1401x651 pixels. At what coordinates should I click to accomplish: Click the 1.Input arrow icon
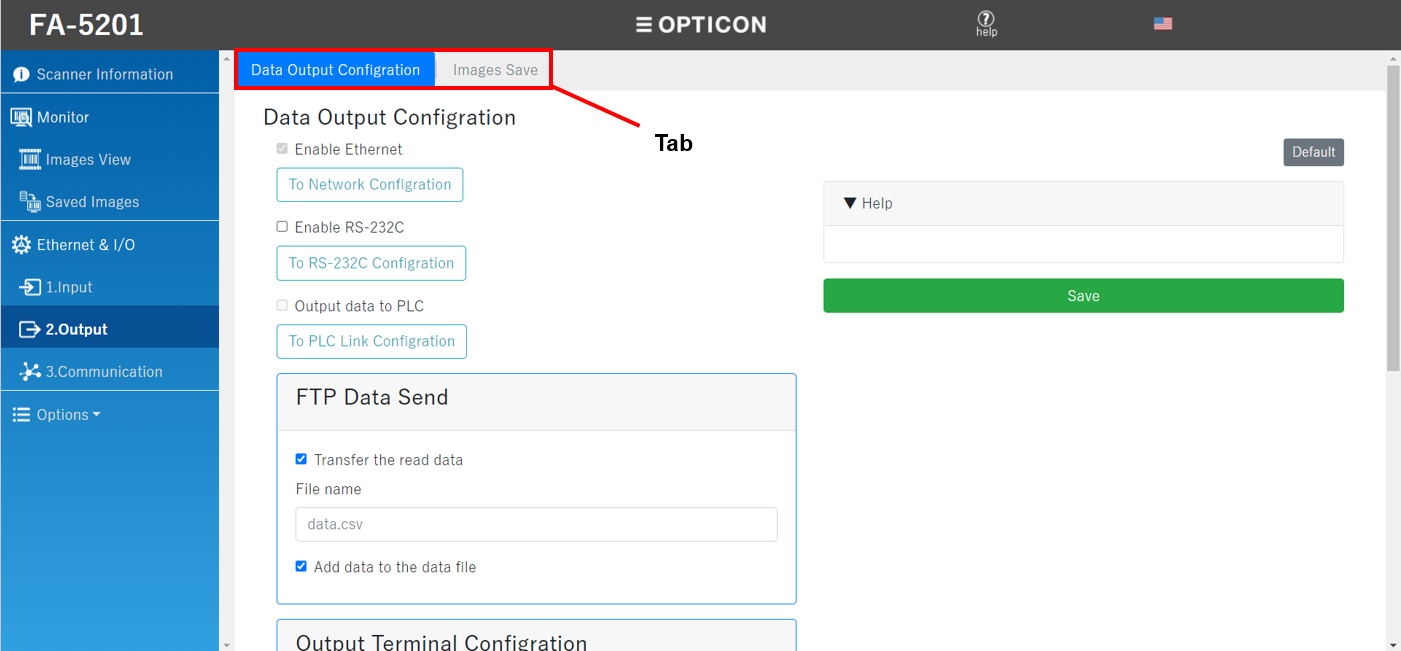point(30,288)
